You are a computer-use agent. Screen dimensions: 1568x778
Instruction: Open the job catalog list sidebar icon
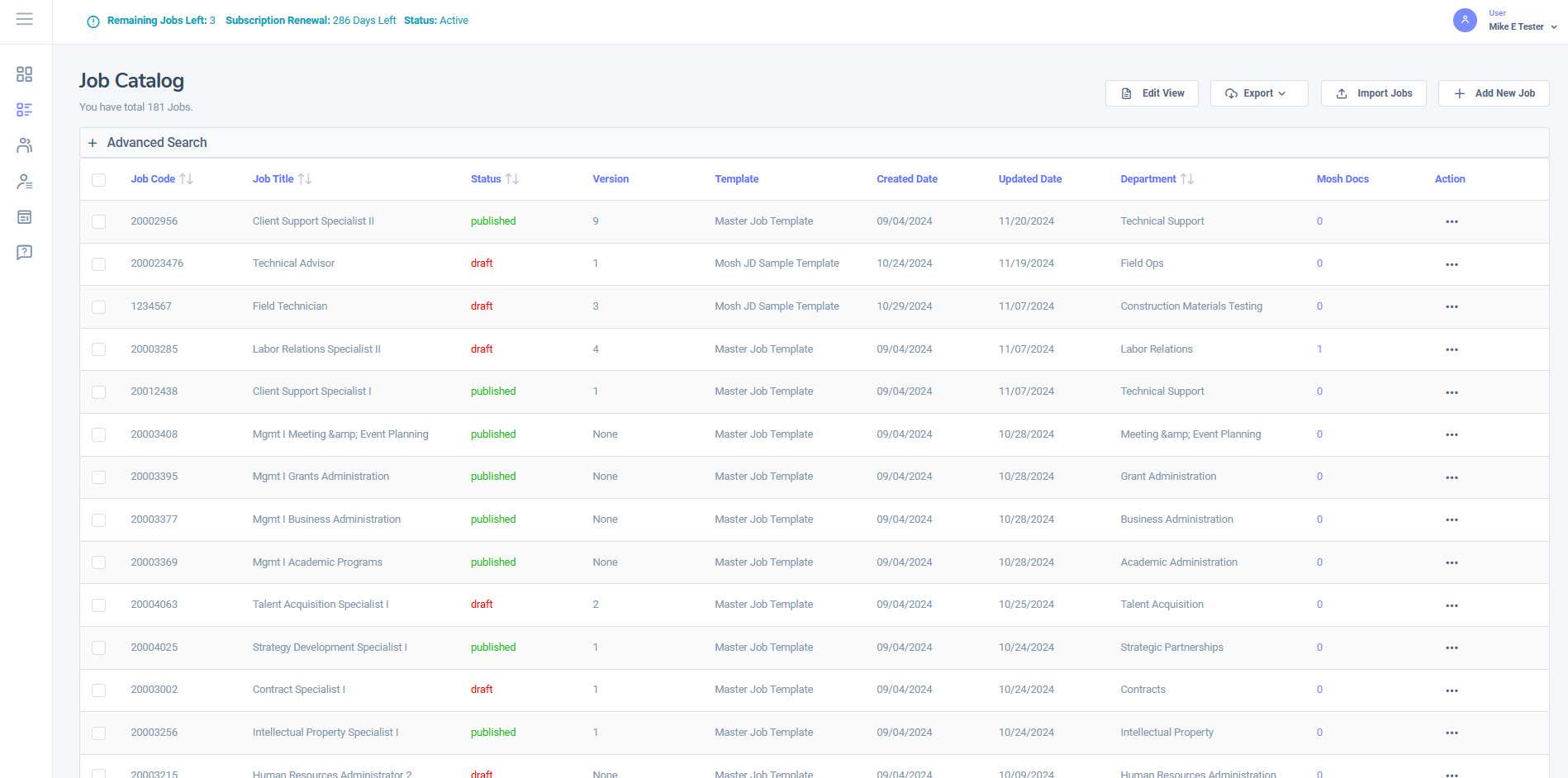tap(25, 110)
